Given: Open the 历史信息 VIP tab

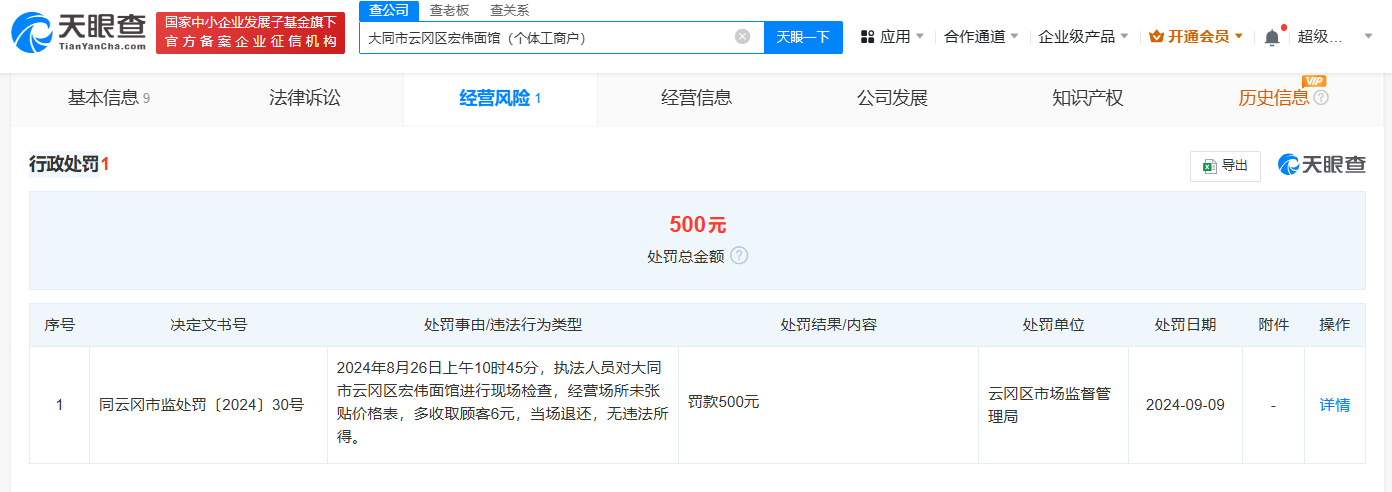Looking at the screenshot, I should [1273, 98].
